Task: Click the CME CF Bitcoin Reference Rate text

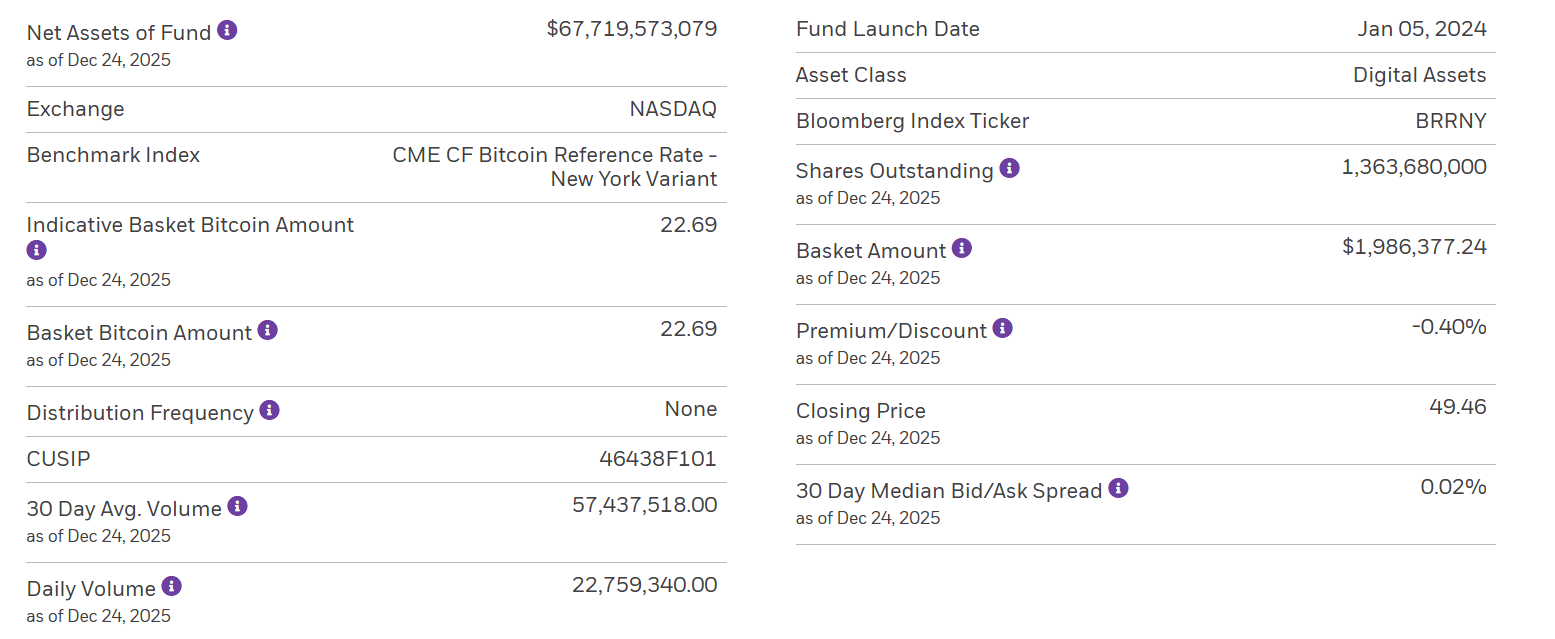Action: coord(554,155)
